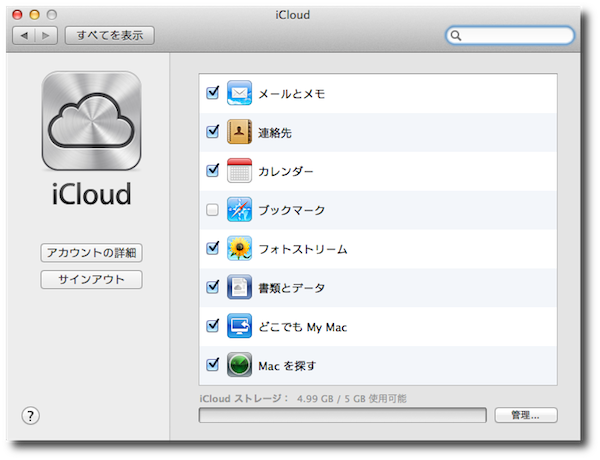Click the Calendar icon beside カレンダー

[x=239, y=170]
